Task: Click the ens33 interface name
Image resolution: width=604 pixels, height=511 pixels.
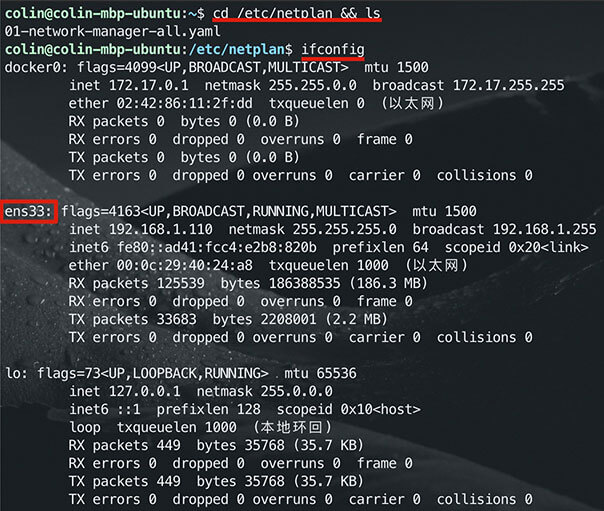Action: pyautogui.click(x=27, y=212)
